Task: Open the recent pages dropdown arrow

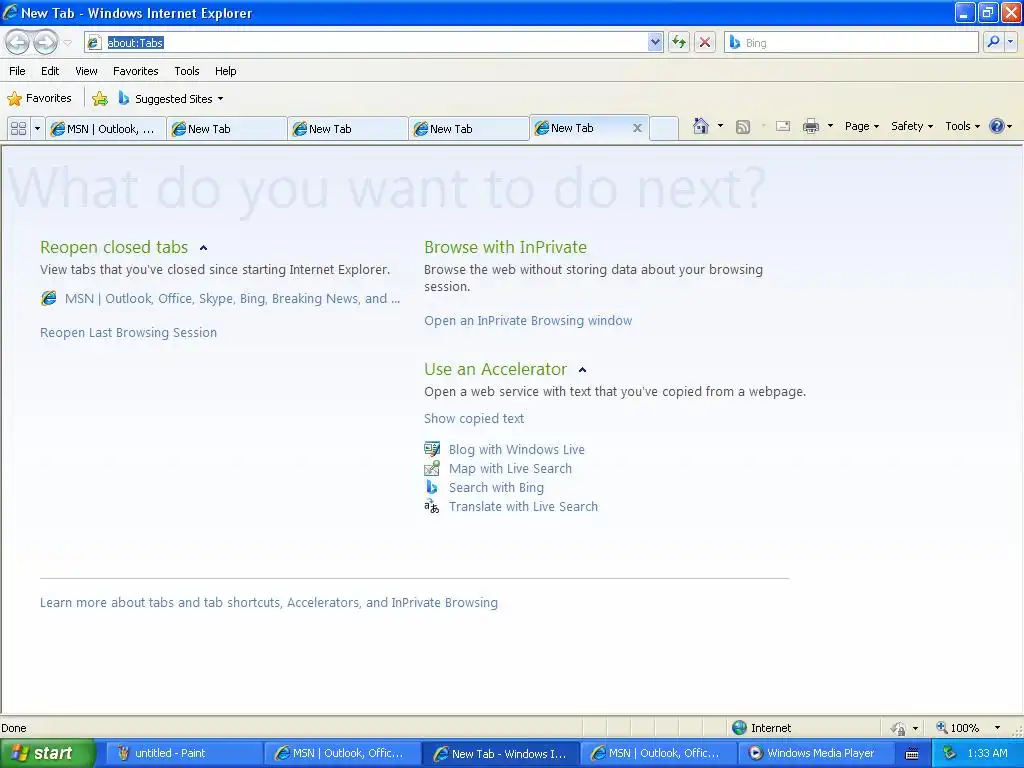Action: tap(67, 42)
